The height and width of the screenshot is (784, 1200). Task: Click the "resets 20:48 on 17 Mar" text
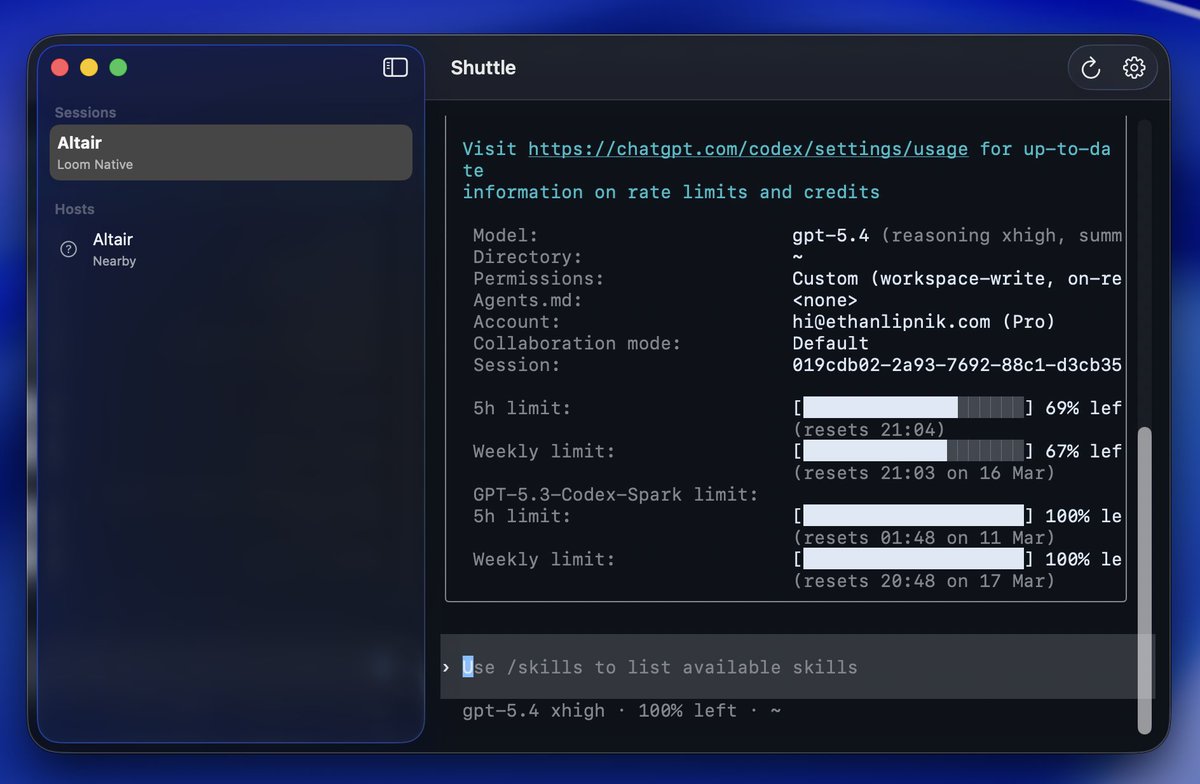tap(924, 581)
